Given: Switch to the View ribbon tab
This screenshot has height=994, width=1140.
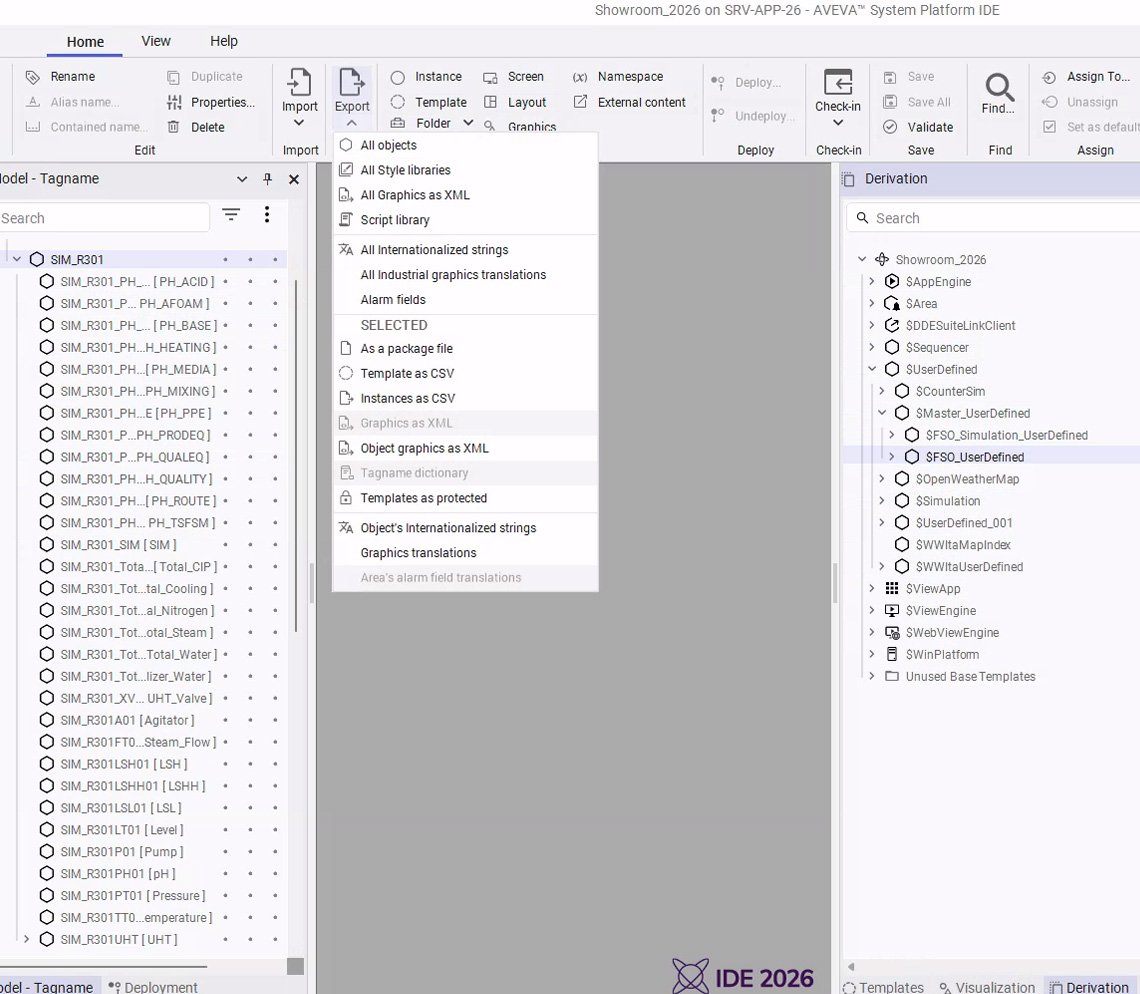Looking at the screenshot, I should click(156, 41).
